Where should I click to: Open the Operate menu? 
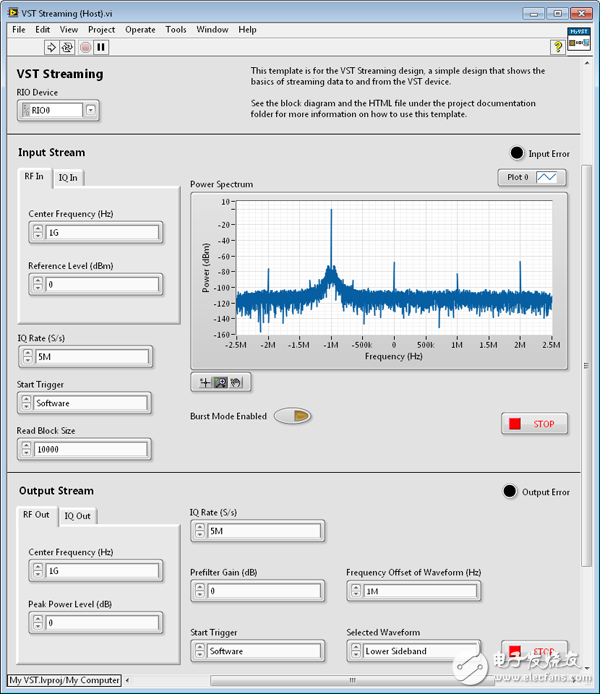coord(140,30)
